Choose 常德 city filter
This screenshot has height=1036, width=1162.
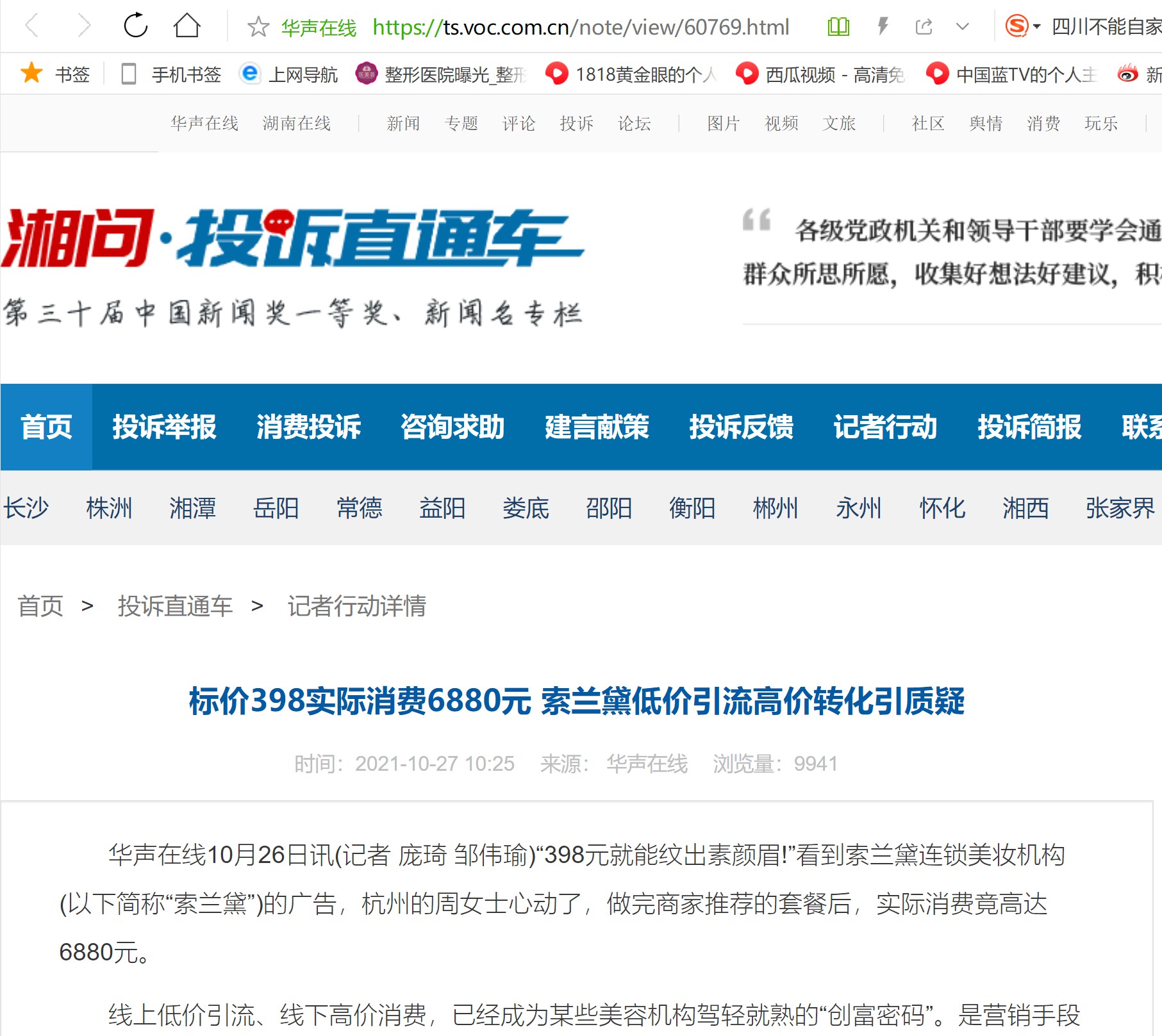click(x=359, y=508)
